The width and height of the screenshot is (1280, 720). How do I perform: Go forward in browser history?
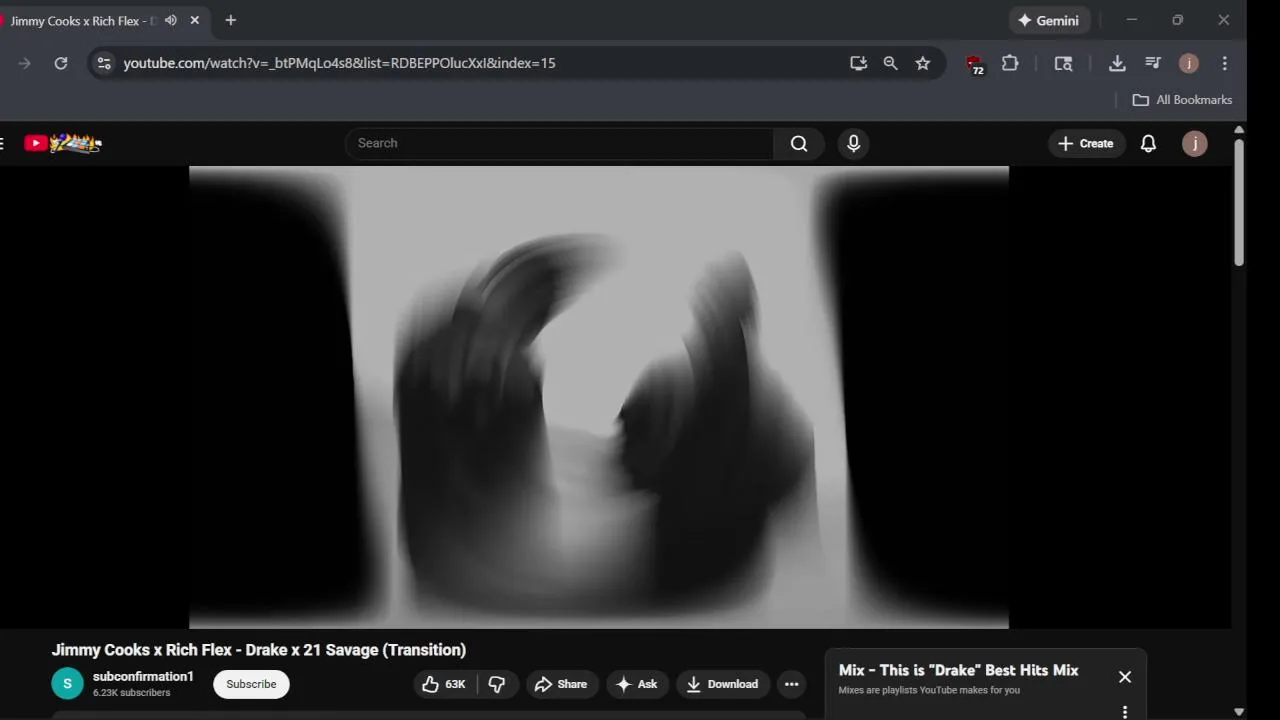(x=25, y=63)
